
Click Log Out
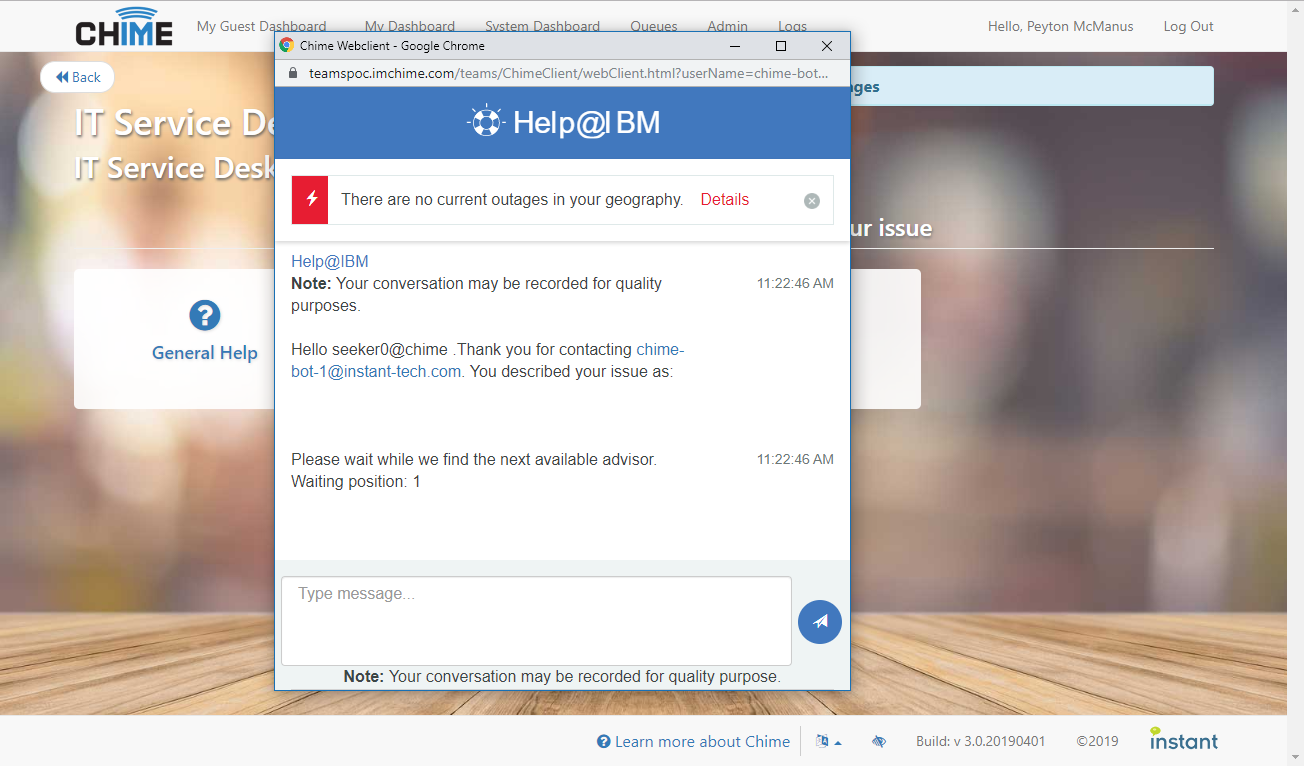click(1188, 26)
